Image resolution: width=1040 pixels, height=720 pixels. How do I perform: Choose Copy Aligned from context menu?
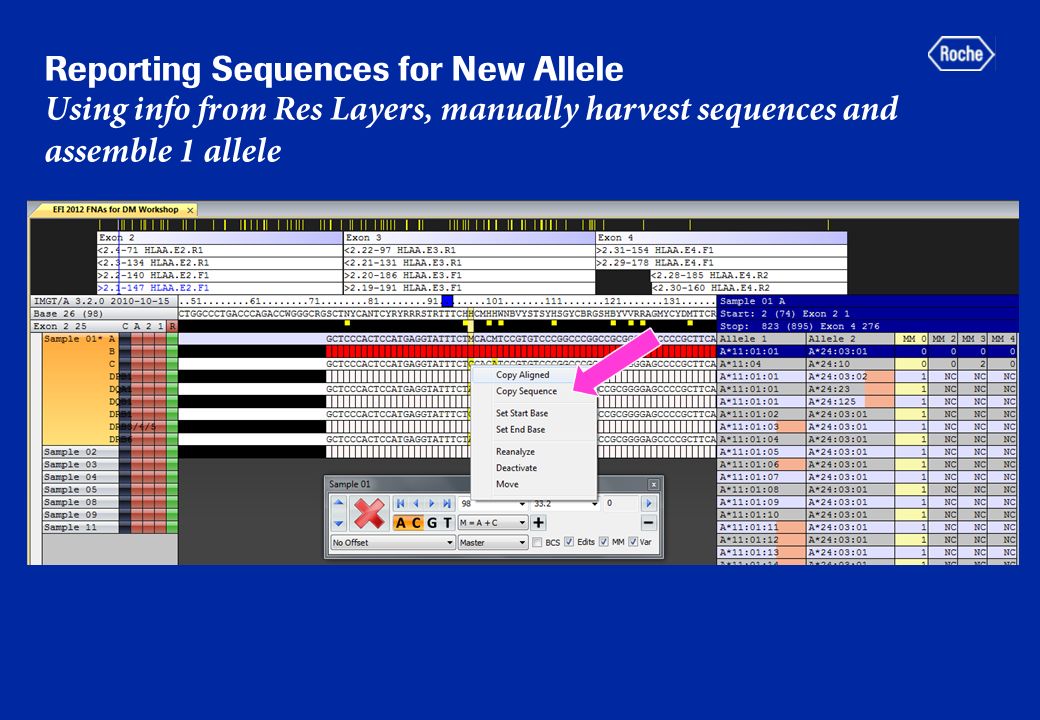[523, 375]
